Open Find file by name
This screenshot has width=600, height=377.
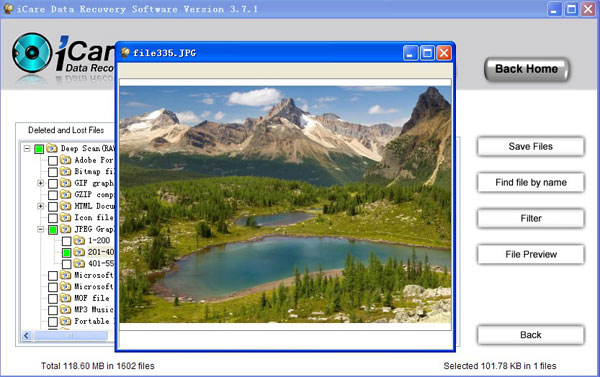click(x=531, y=183)
